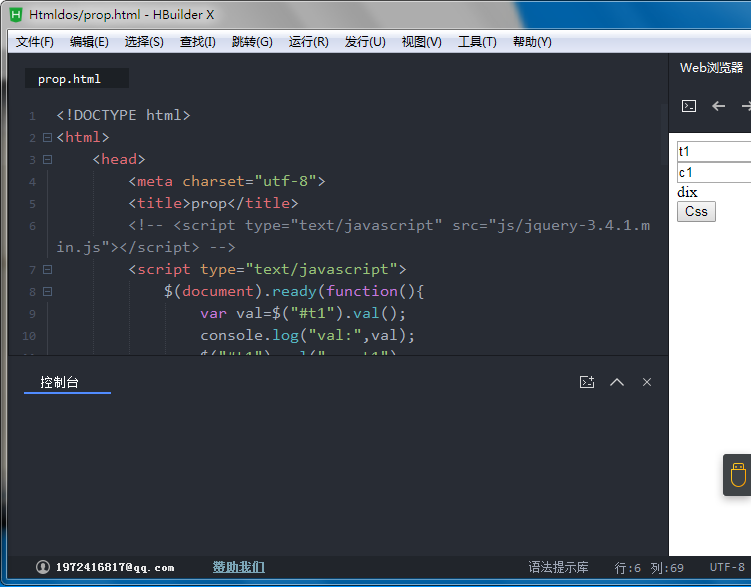
Task: Go back with the browser left arrow
Action: (x=718, y=106)
